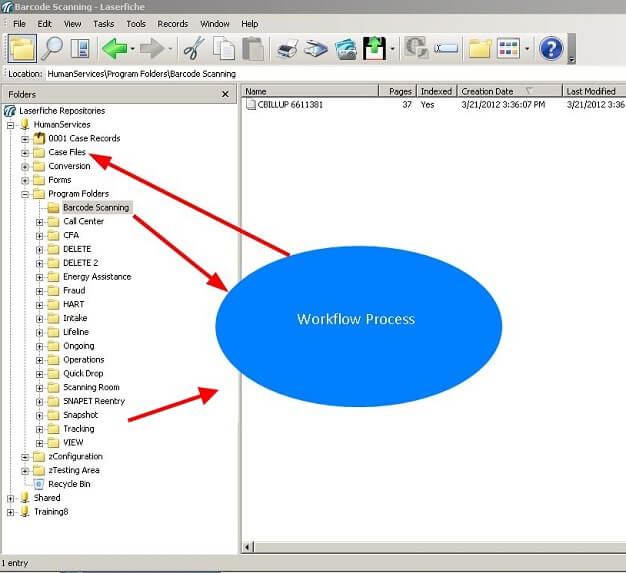Select the Fraud folder

coord(74,290)
